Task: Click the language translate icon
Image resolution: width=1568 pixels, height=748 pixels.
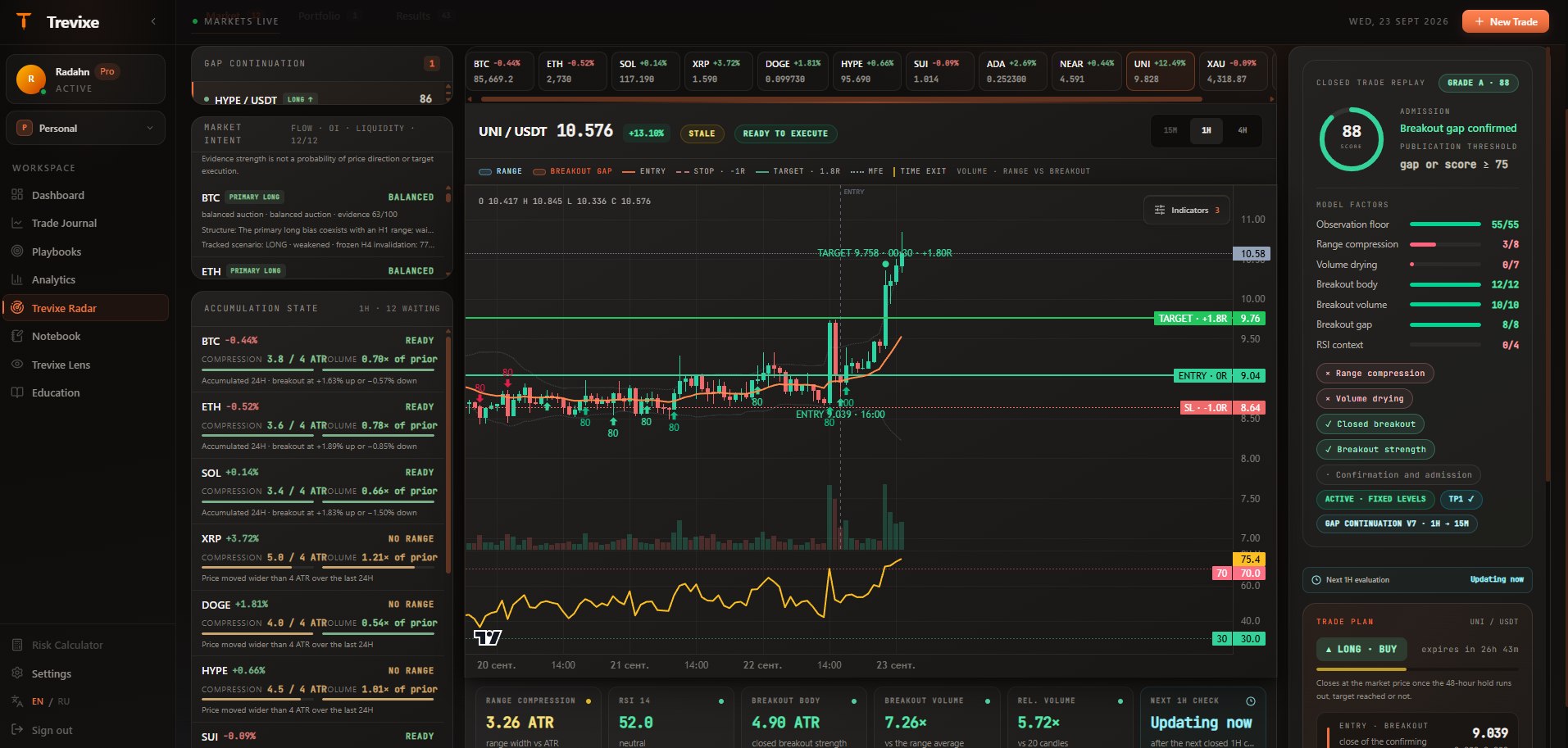Action: tap(17, 701)
